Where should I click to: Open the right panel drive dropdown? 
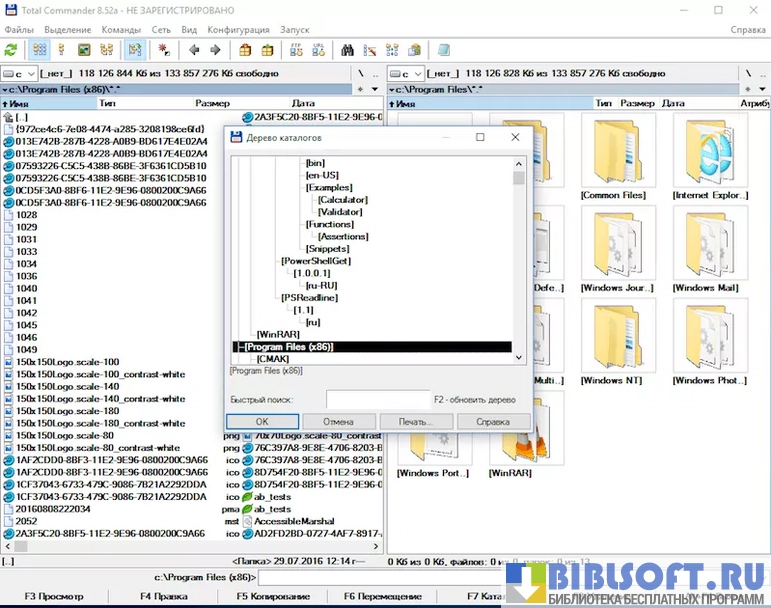click(406, 73)
